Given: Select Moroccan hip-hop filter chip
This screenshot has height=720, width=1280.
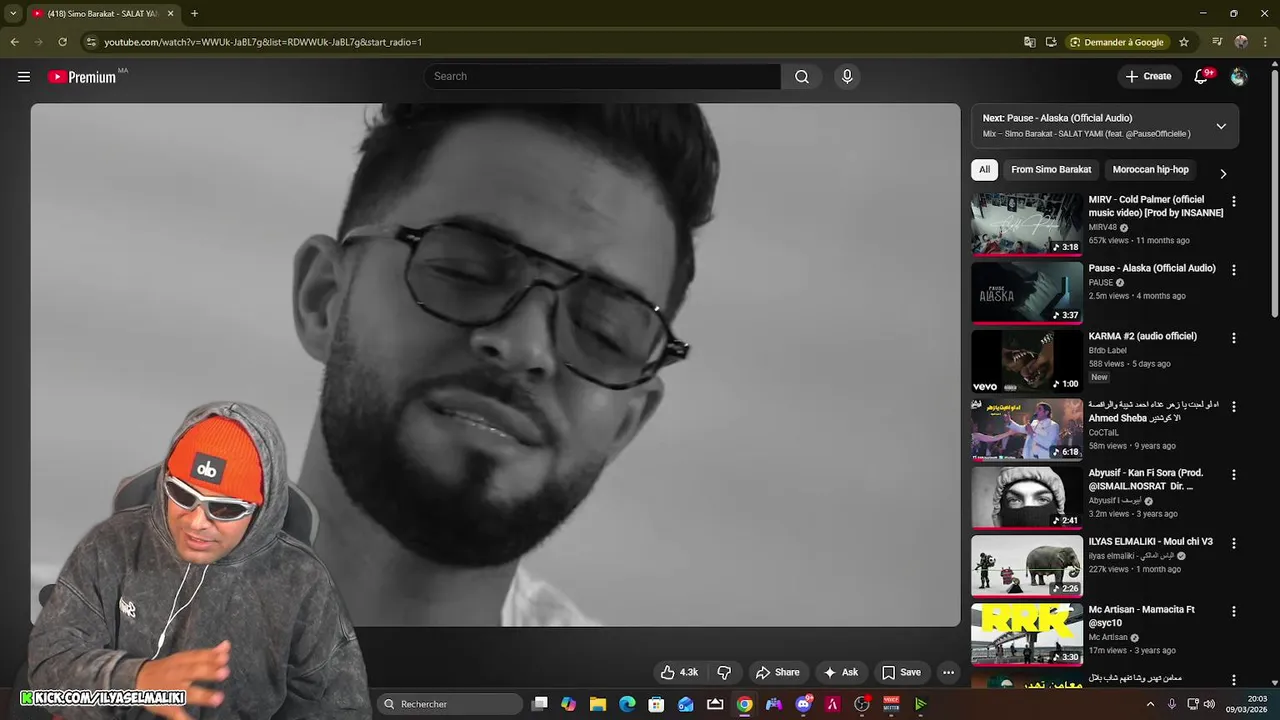Looking at the screenshot, I should coord(1151,170).
